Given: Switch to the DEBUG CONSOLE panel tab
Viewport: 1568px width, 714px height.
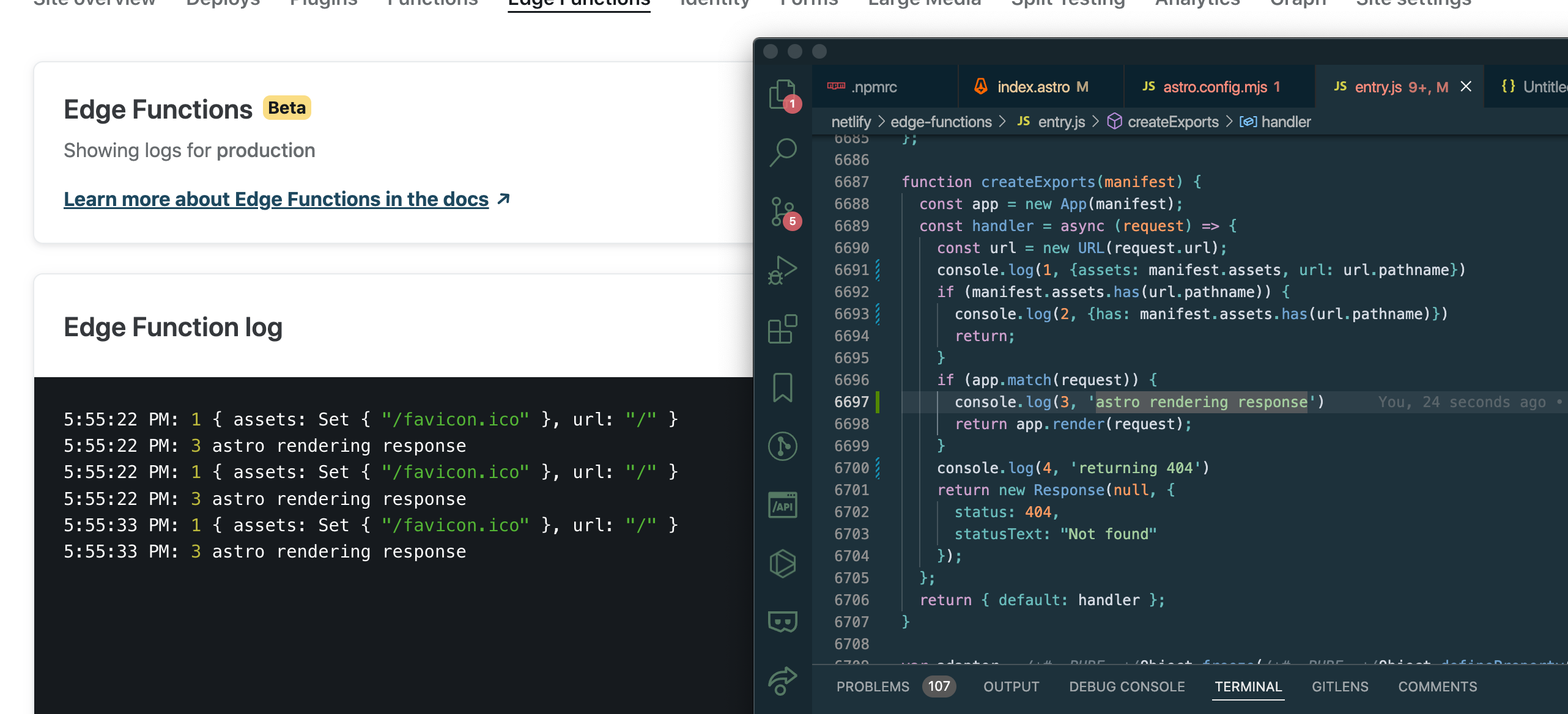Looking at the screenshot, I should 1126,686.
